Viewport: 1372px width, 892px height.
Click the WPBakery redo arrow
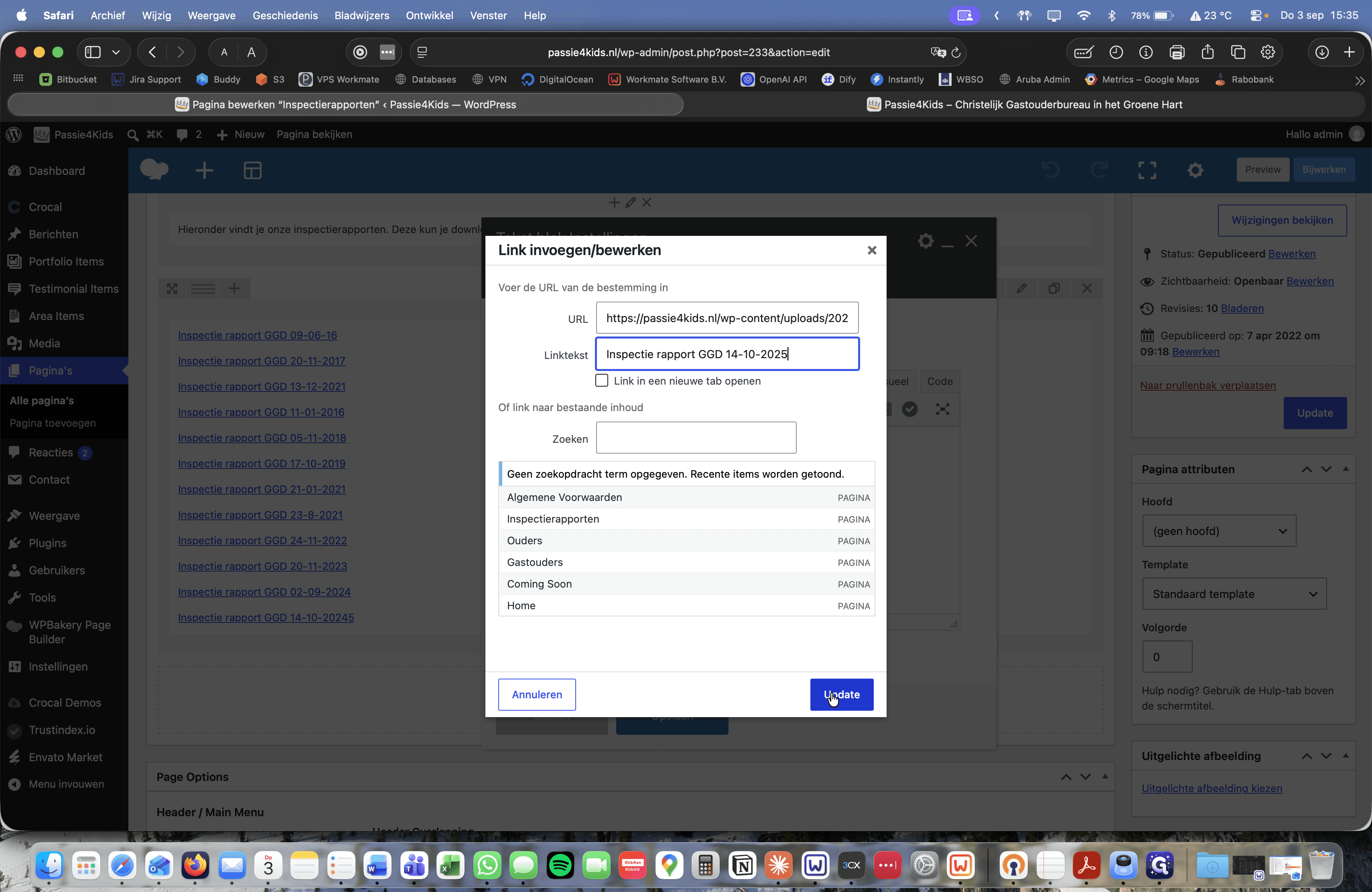pyautogui.click(x=1099, y=170)
